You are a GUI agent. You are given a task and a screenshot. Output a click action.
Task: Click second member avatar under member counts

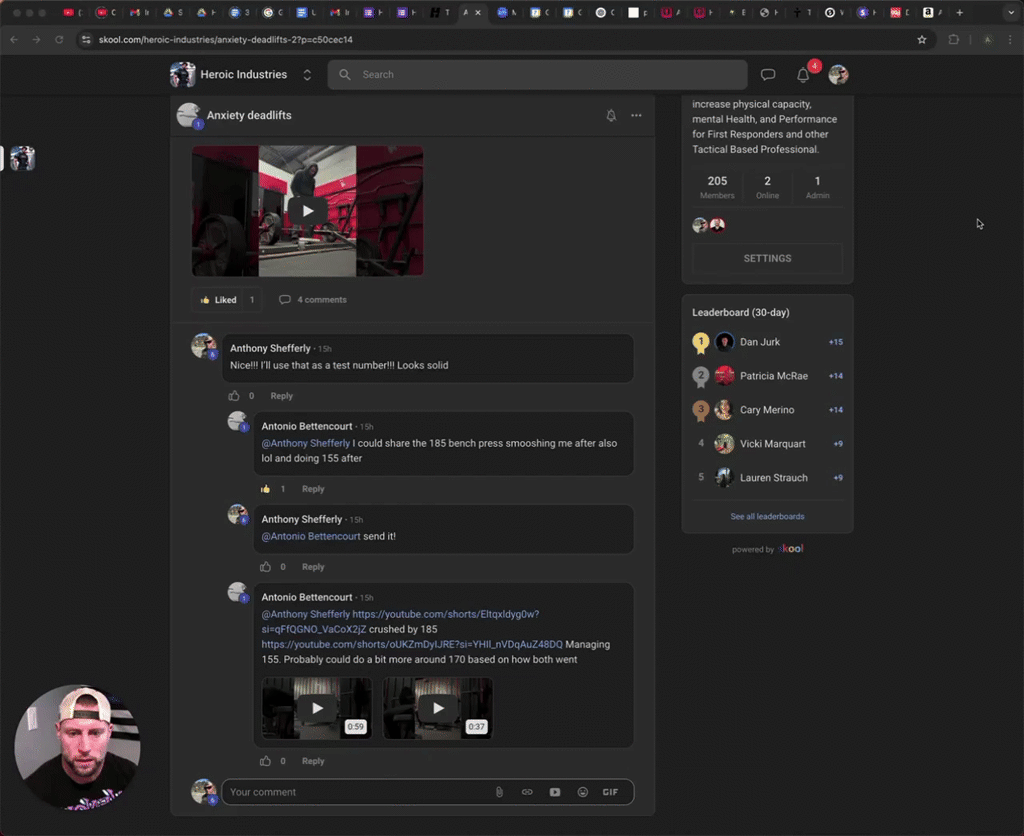[x=717, y=225]
